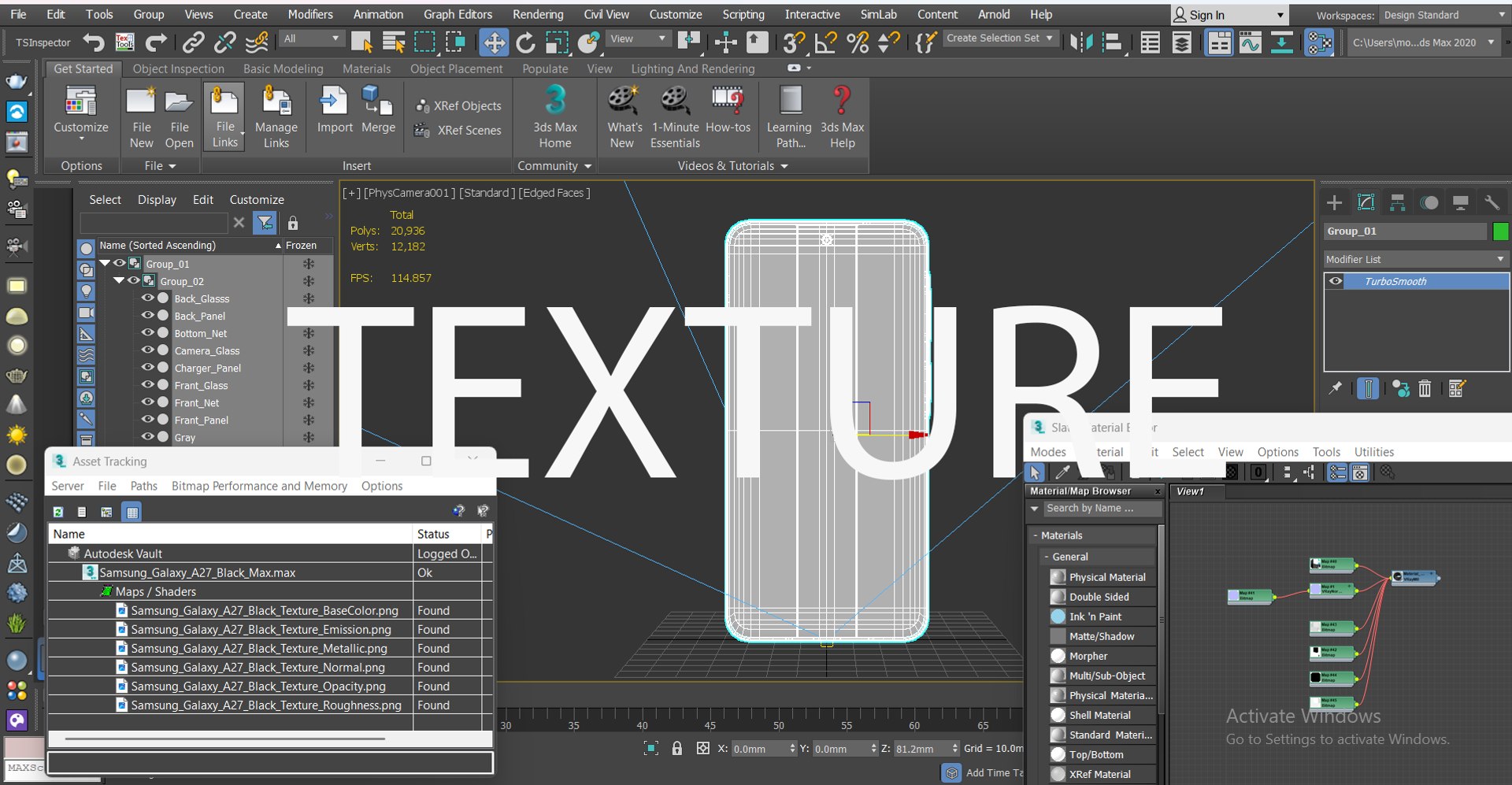
Task: Open the Customize ribbon button
Action: tap(81, 114)
